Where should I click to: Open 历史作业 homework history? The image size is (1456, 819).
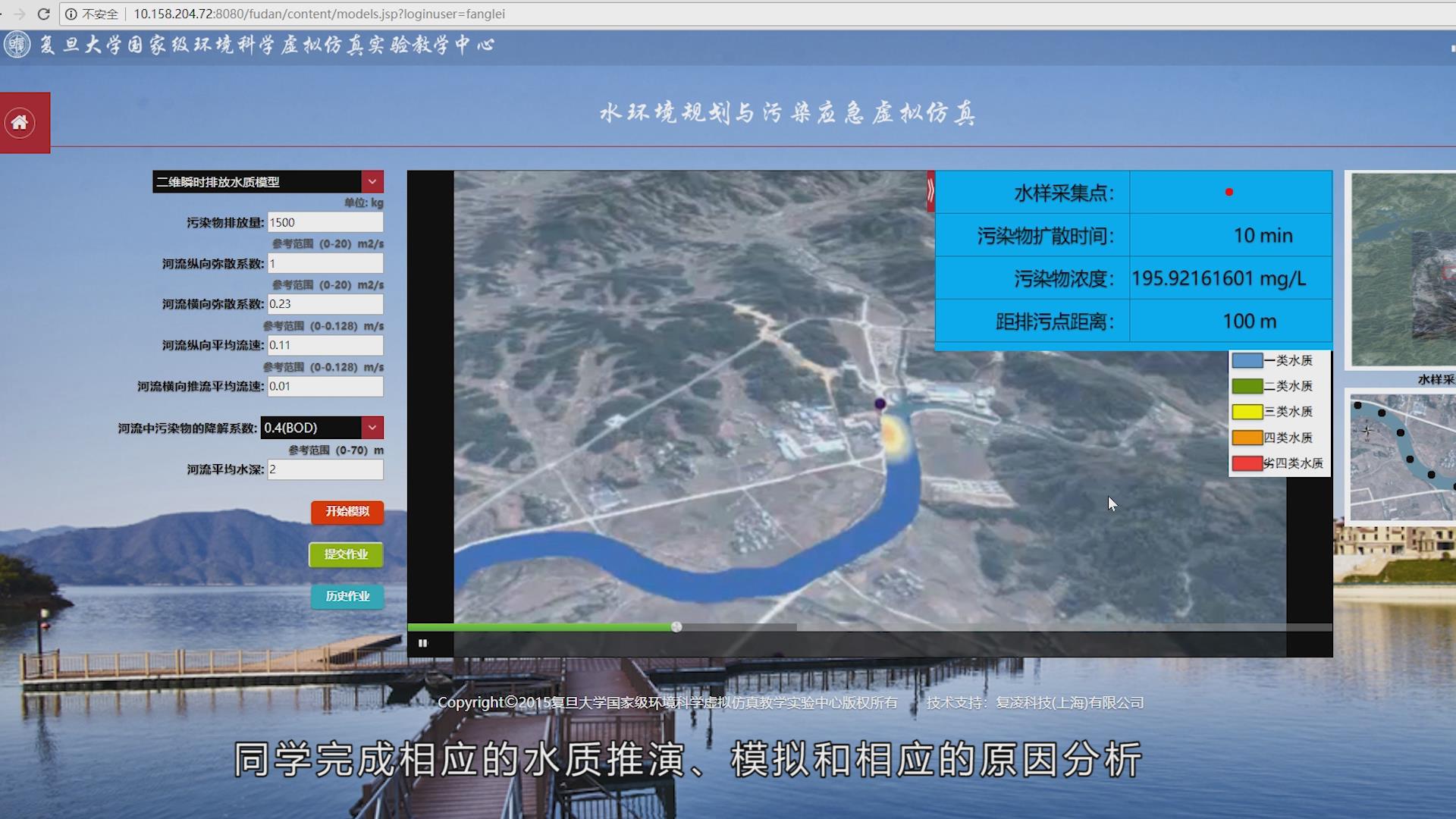(347, 597)
